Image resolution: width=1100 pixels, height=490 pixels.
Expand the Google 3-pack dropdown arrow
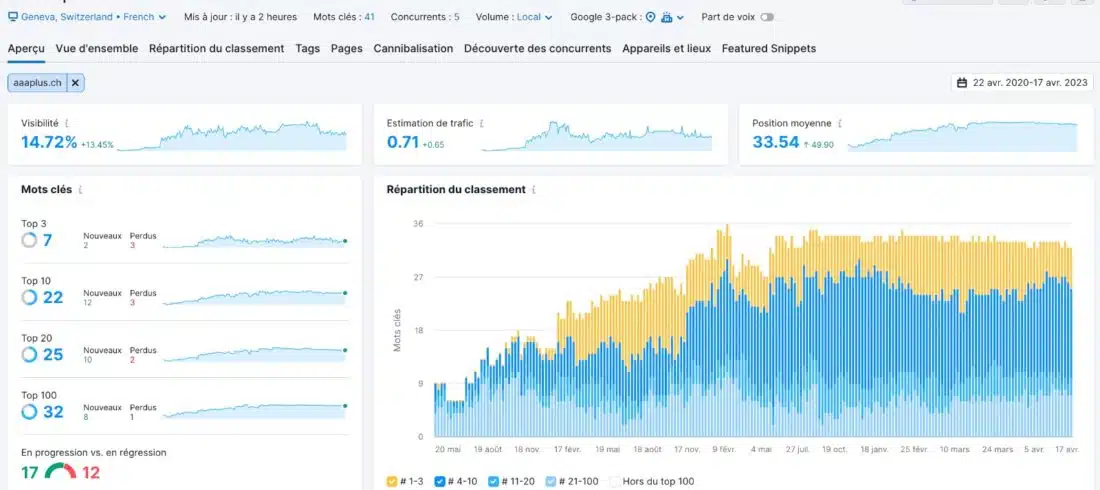(681, 17)
